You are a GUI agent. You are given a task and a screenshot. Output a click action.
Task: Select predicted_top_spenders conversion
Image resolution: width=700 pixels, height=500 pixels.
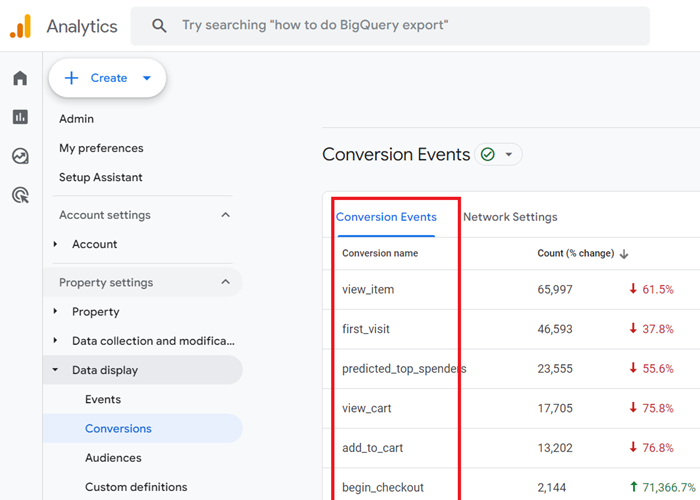pyautogui.click(x=404, y=369)
